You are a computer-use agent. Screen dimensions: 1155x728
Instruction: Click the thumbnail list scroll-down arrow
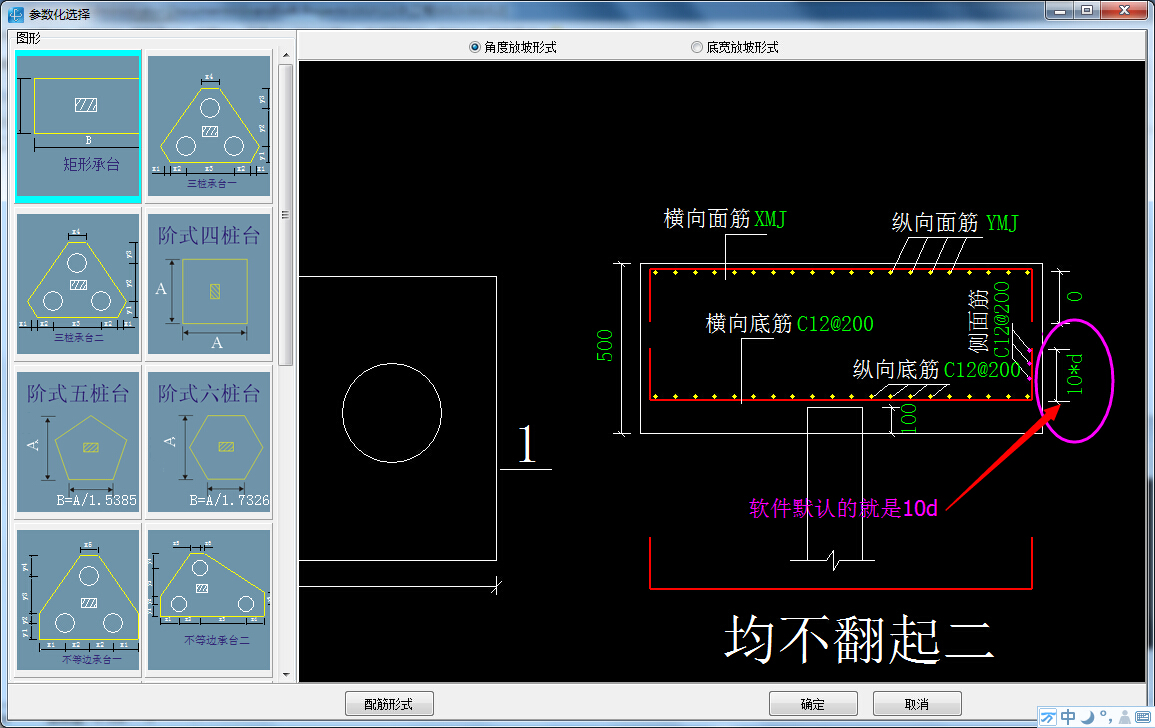(x=286, y=674)
